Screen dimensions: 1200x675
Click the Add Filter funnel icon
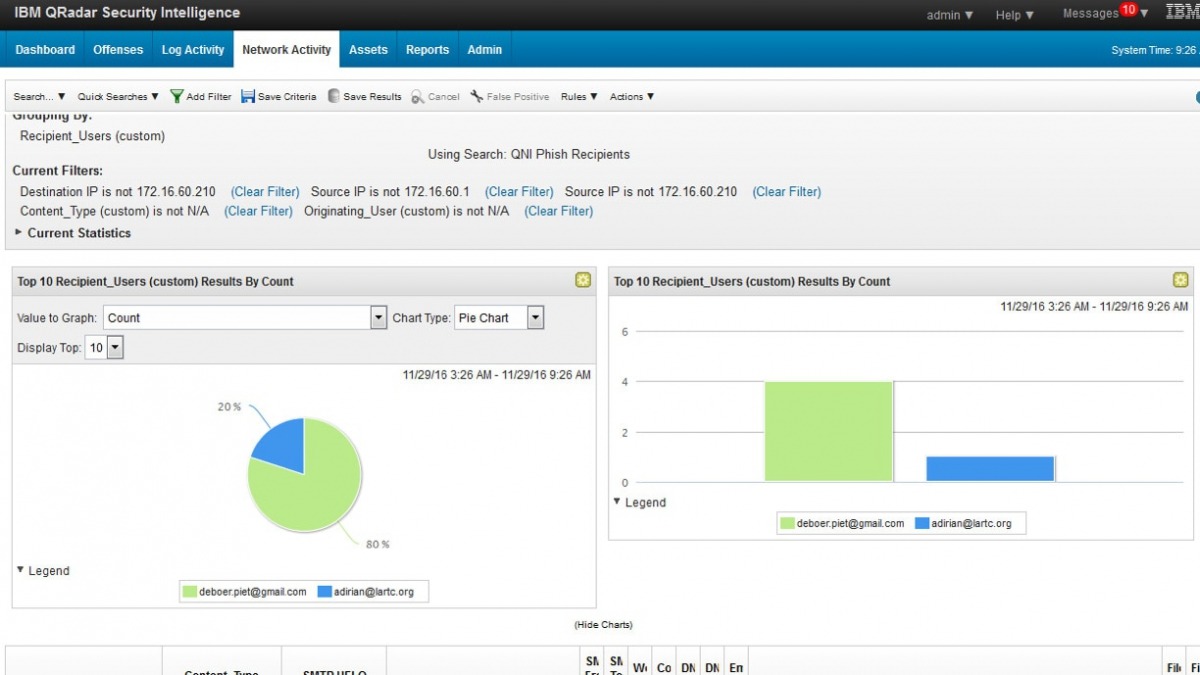[x=177, y=97]
